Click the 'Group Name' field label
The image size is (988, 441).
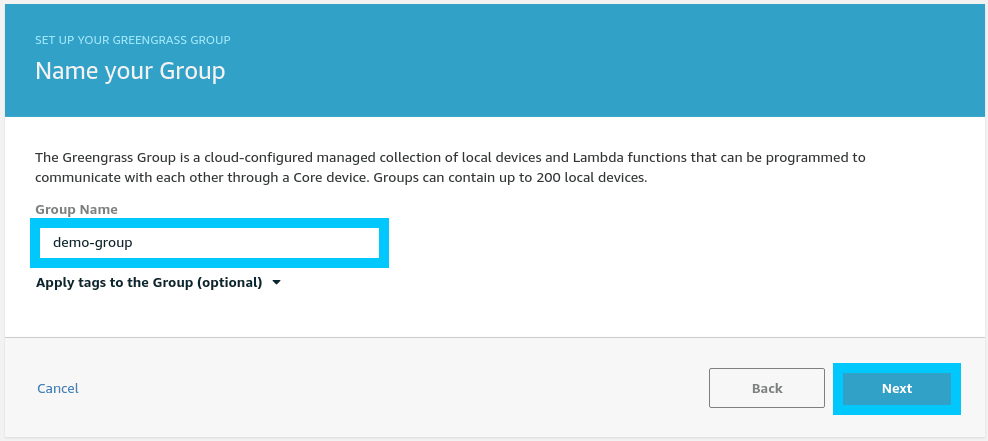point(76,209)
